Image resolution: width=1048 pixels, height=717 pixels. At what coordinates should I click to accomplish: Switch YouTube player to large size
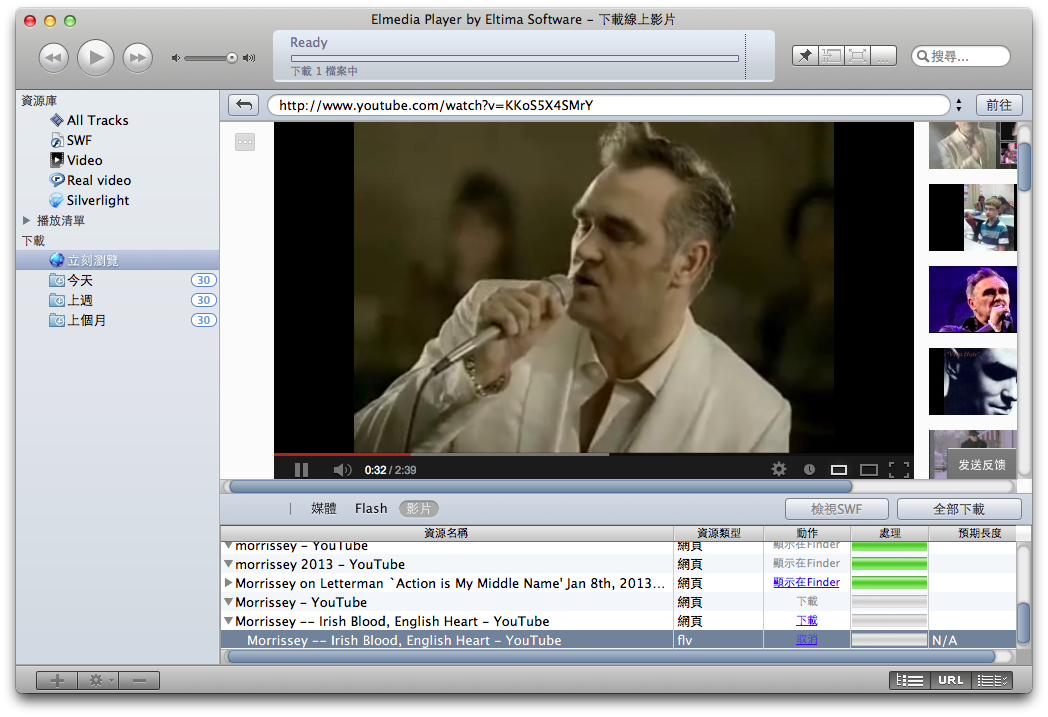[x=868, y=470]
